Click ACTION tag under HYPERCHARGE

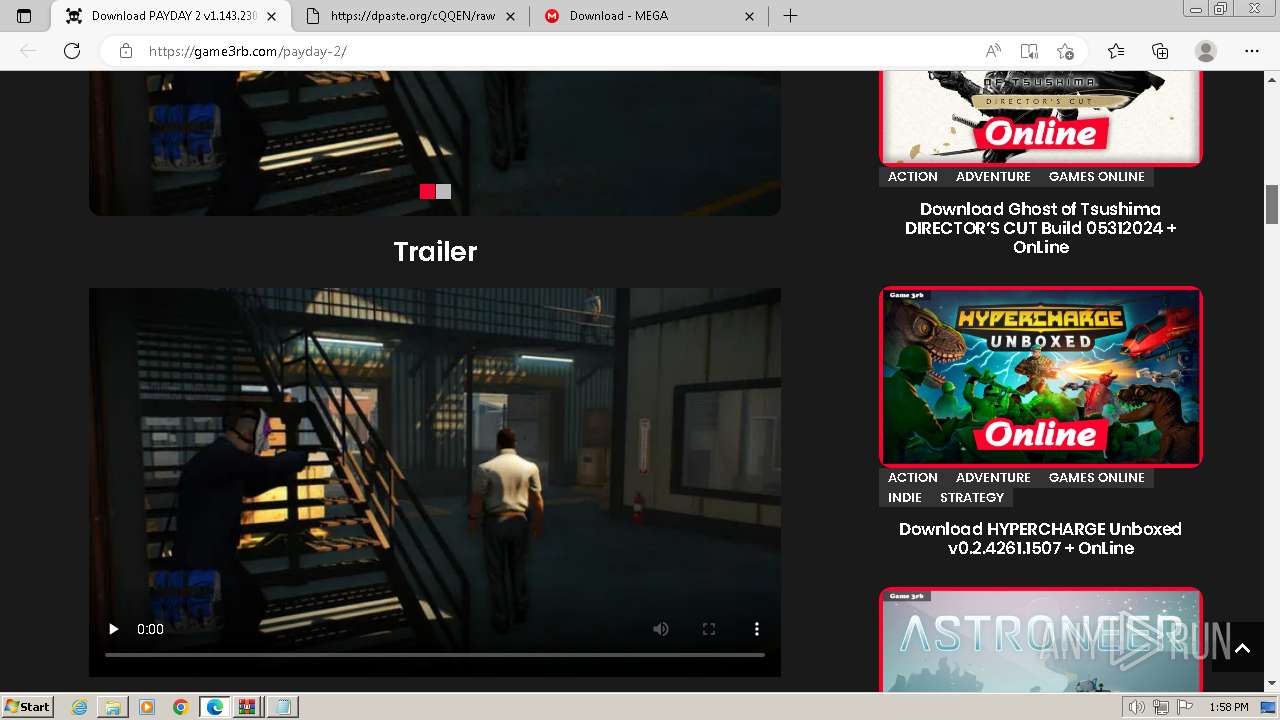(x=913, y=477)
